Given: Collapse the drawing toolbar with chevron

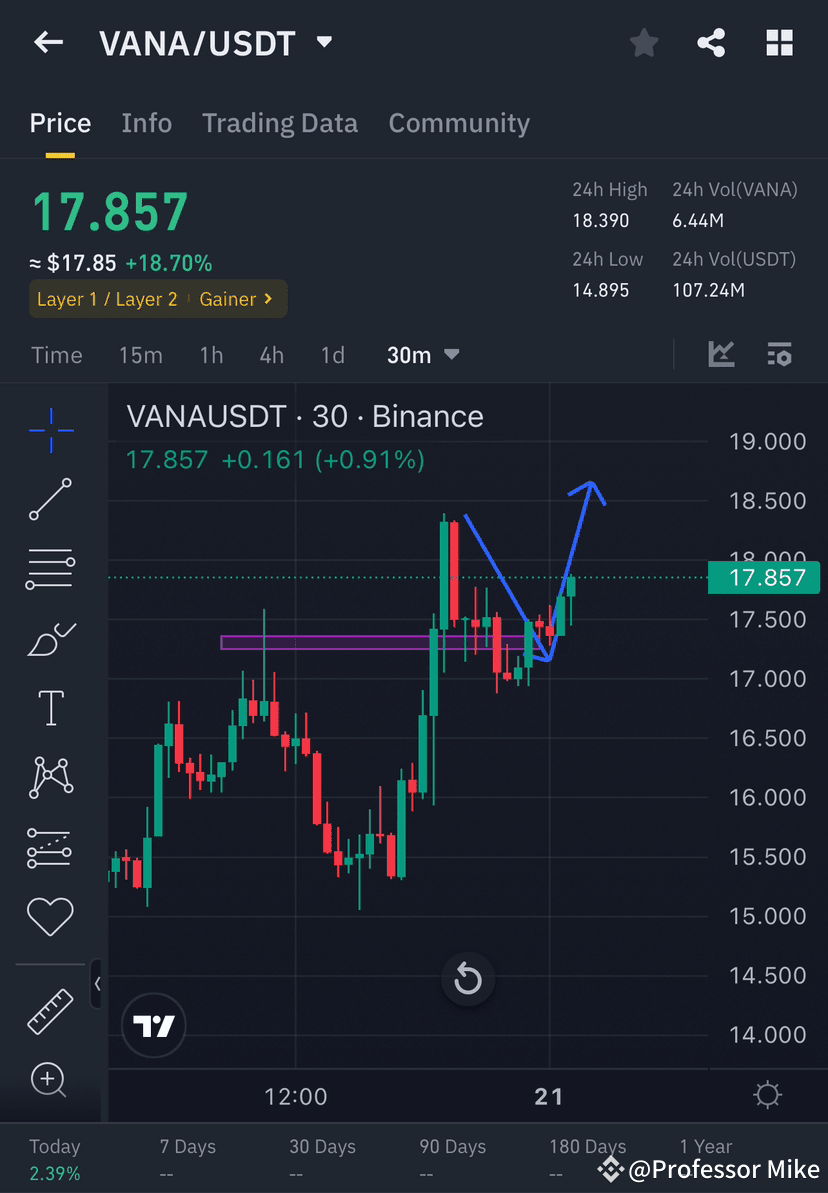Looking at the screenshot, I should pyautogui.click(x=97, y=983).
